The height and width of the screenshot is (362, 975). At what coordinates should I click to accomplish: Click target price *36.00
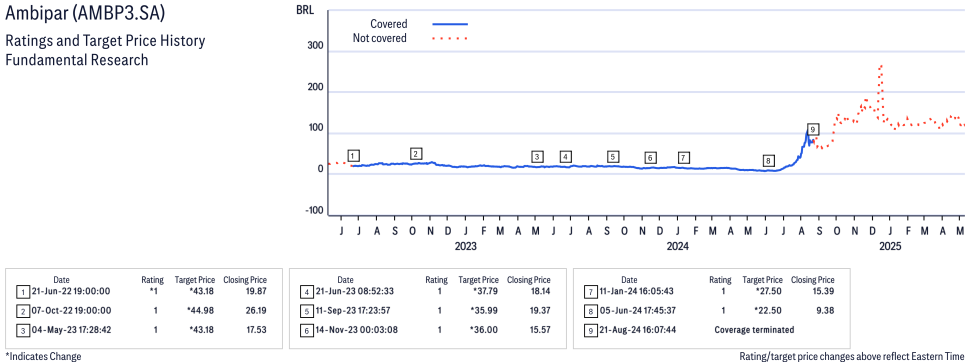[485, 330]
